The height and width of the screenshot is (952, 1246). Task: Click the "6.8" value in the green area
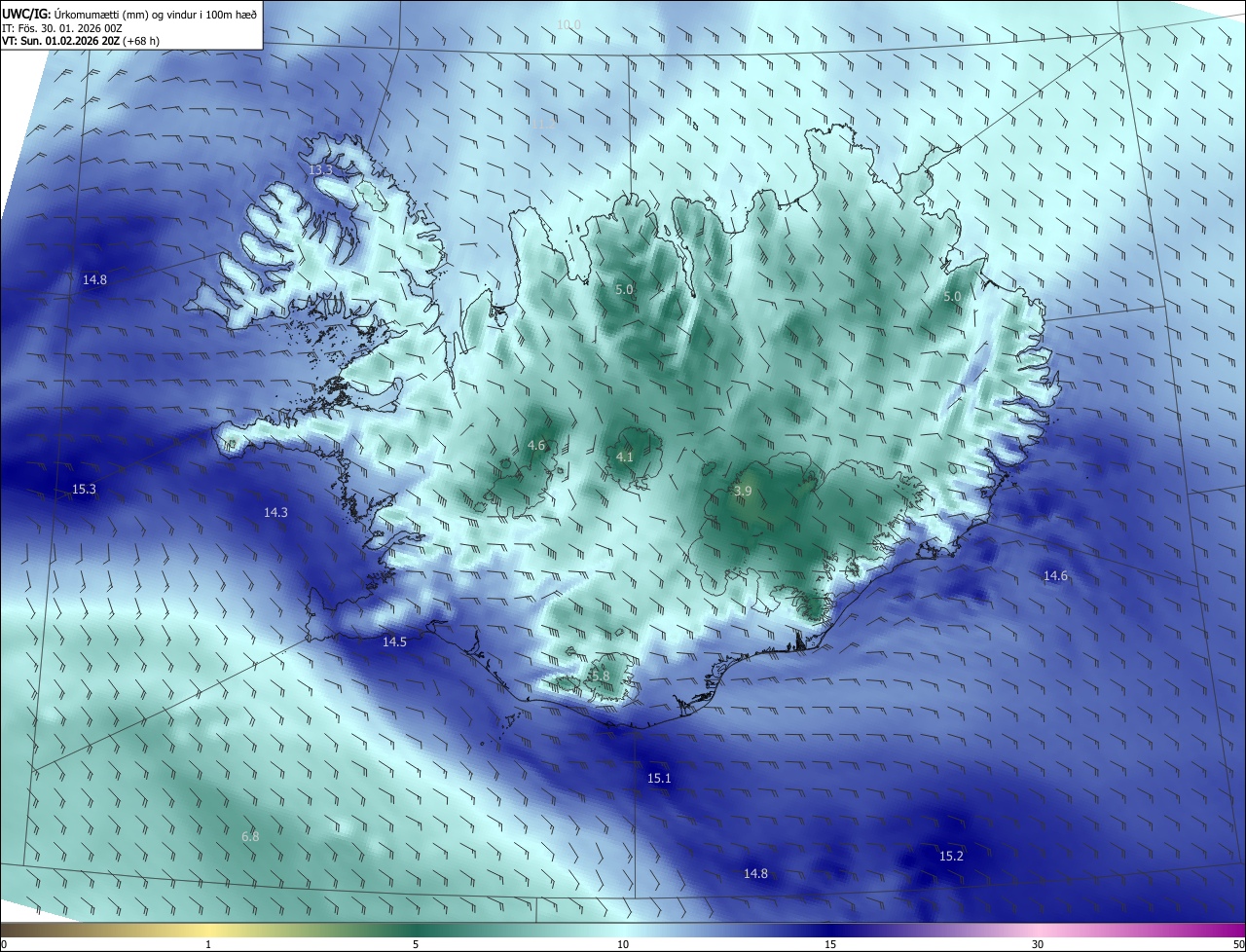click(x=250, y=836)
